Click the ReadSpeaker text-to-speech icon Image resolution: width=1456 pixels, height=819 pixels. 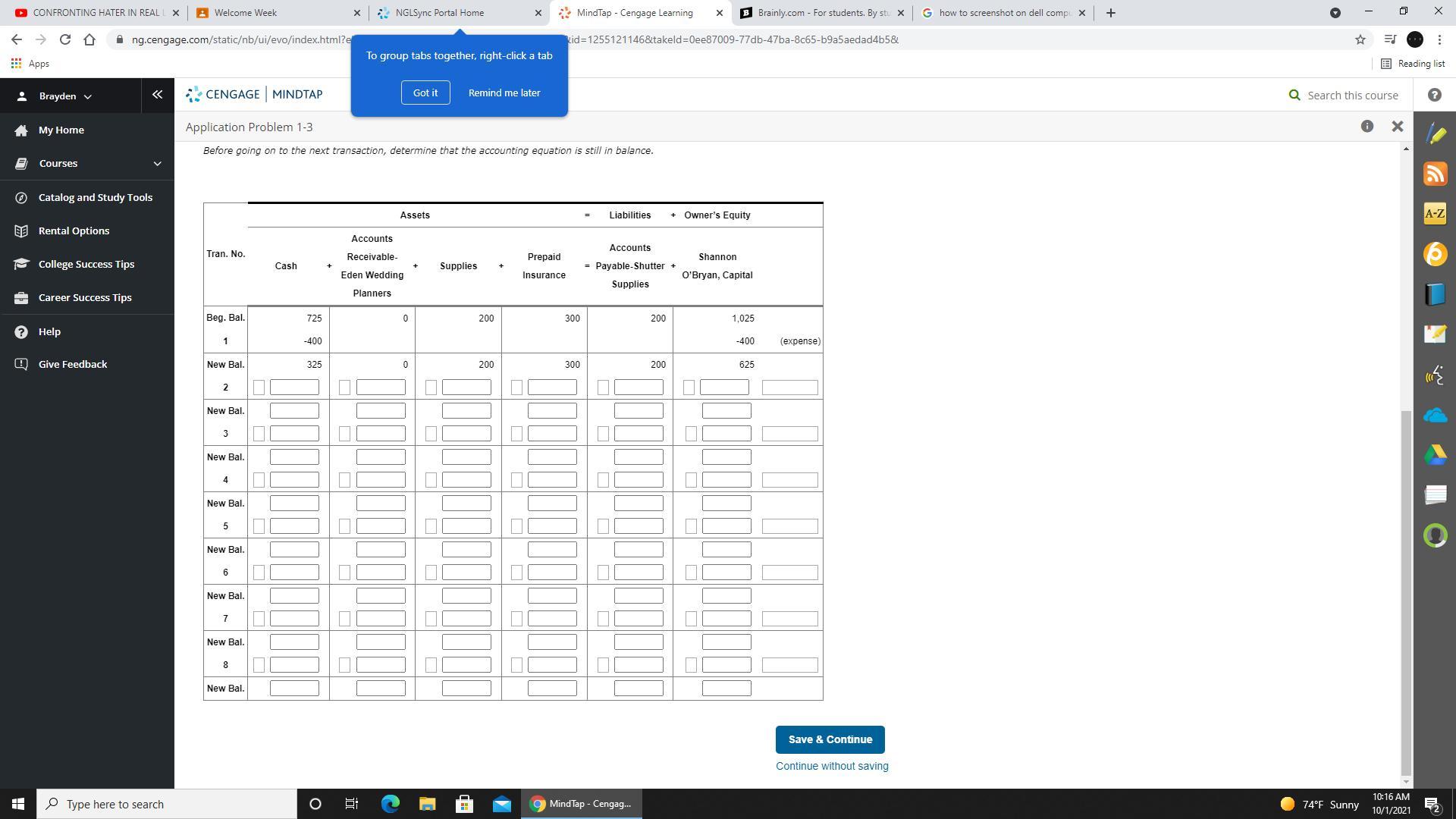(1435, 375)
